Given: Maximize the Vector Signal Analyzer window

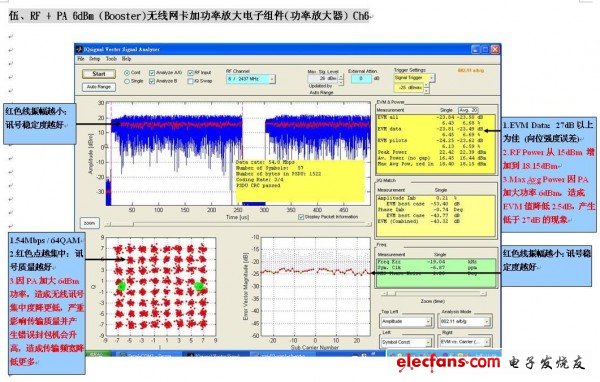Looking at the screenshot, I should click(x=485, y=49).
